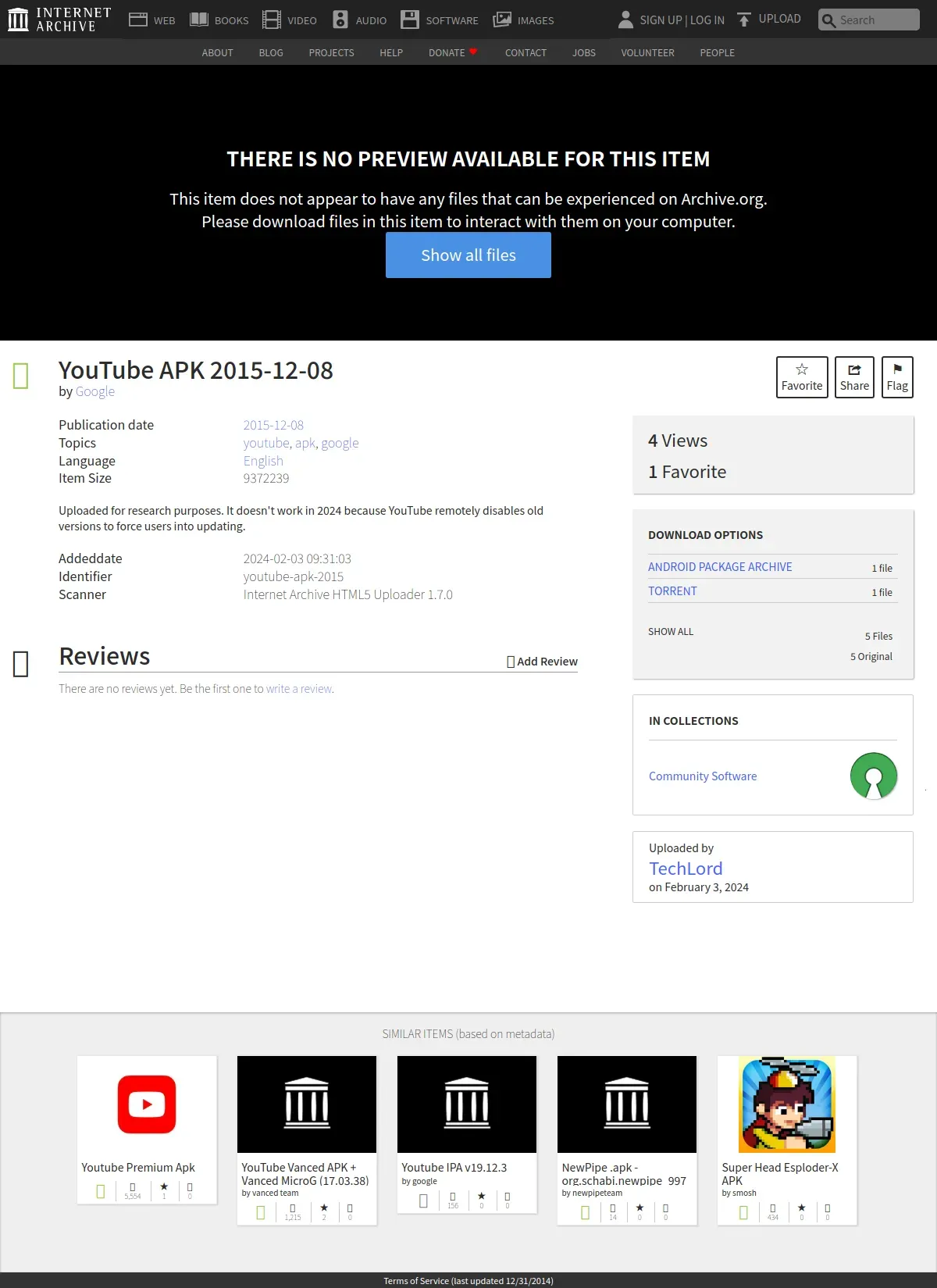Open the Books section icon
937x1288 pixels.
(199, 20)
